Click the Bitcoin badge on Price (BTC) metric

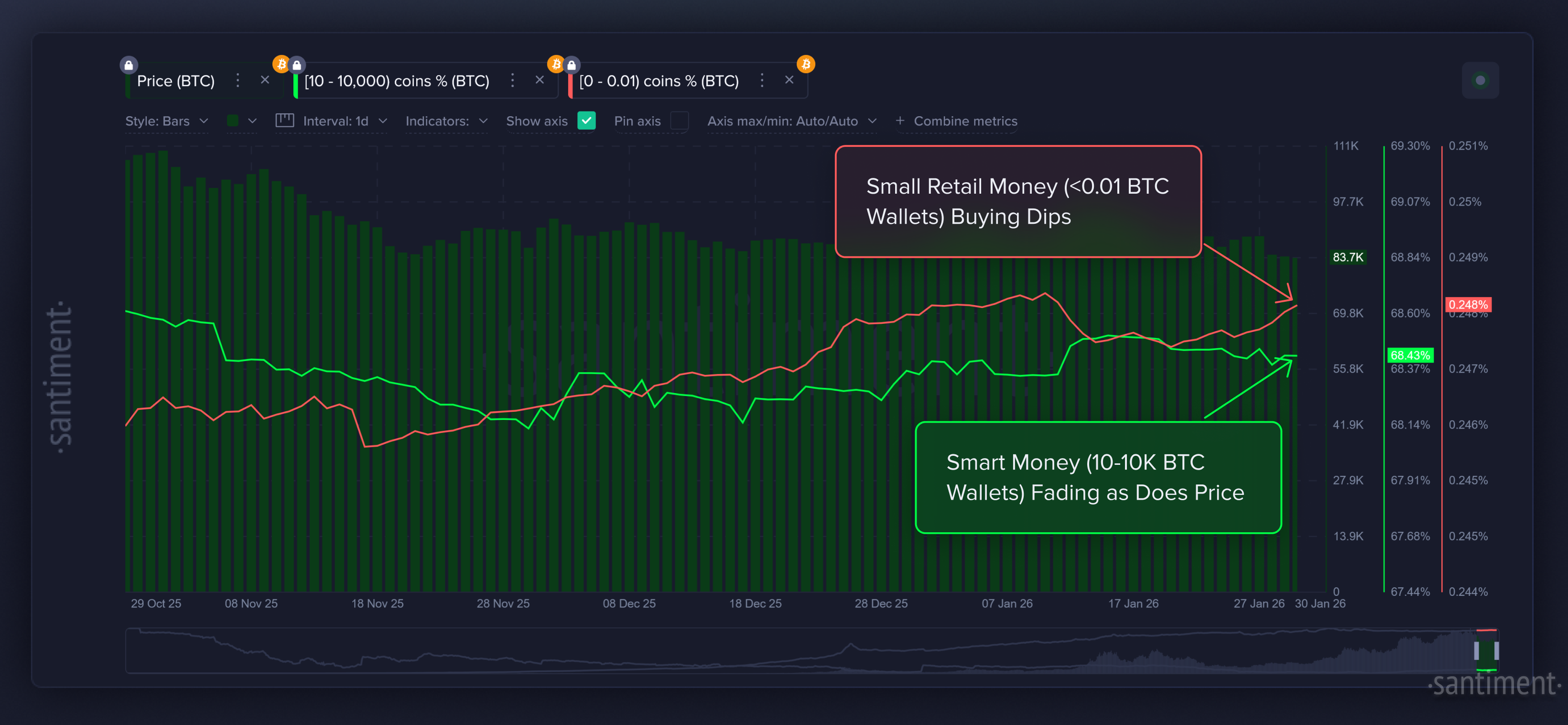click(x=281, y=64)
